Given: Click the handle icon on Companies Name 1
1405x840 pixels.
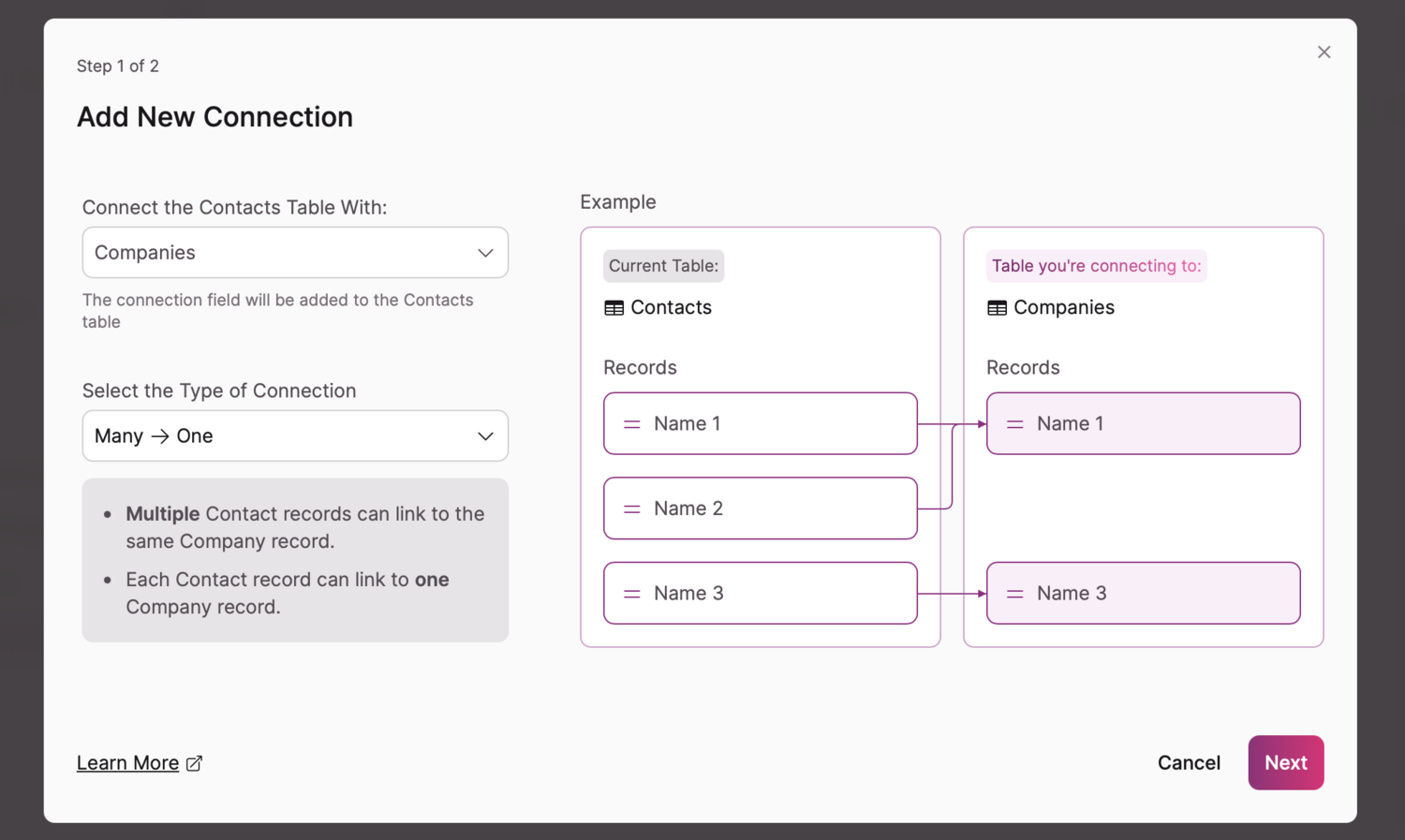Looking at the screenshot, I should (1014, 424).
